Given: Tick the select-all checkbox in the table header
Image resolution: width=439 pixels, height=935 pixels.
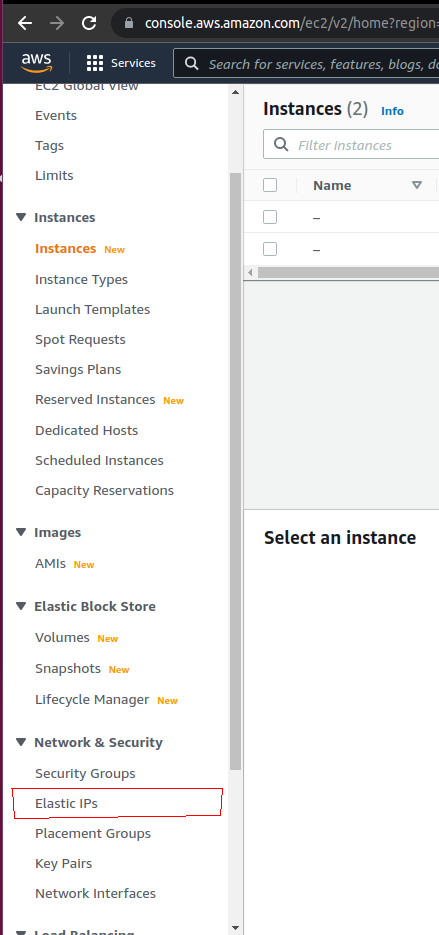Looking at the screenshot, I should (270, 185).
